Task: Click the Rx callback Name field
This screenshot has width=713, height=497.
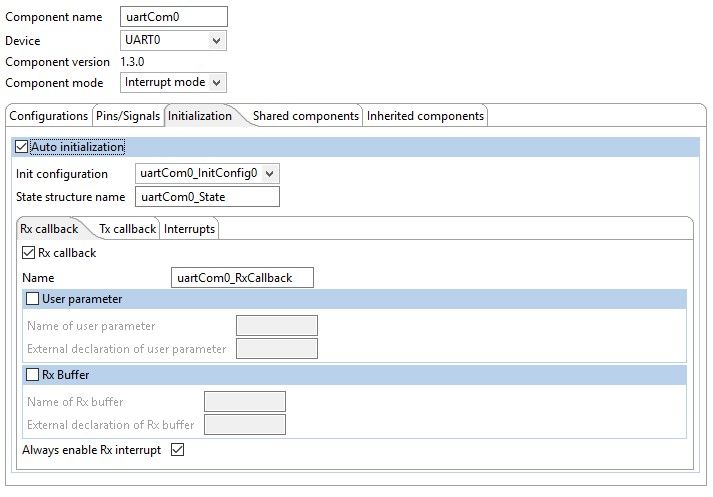Action: pyautogui.click(x=243, y=277)
